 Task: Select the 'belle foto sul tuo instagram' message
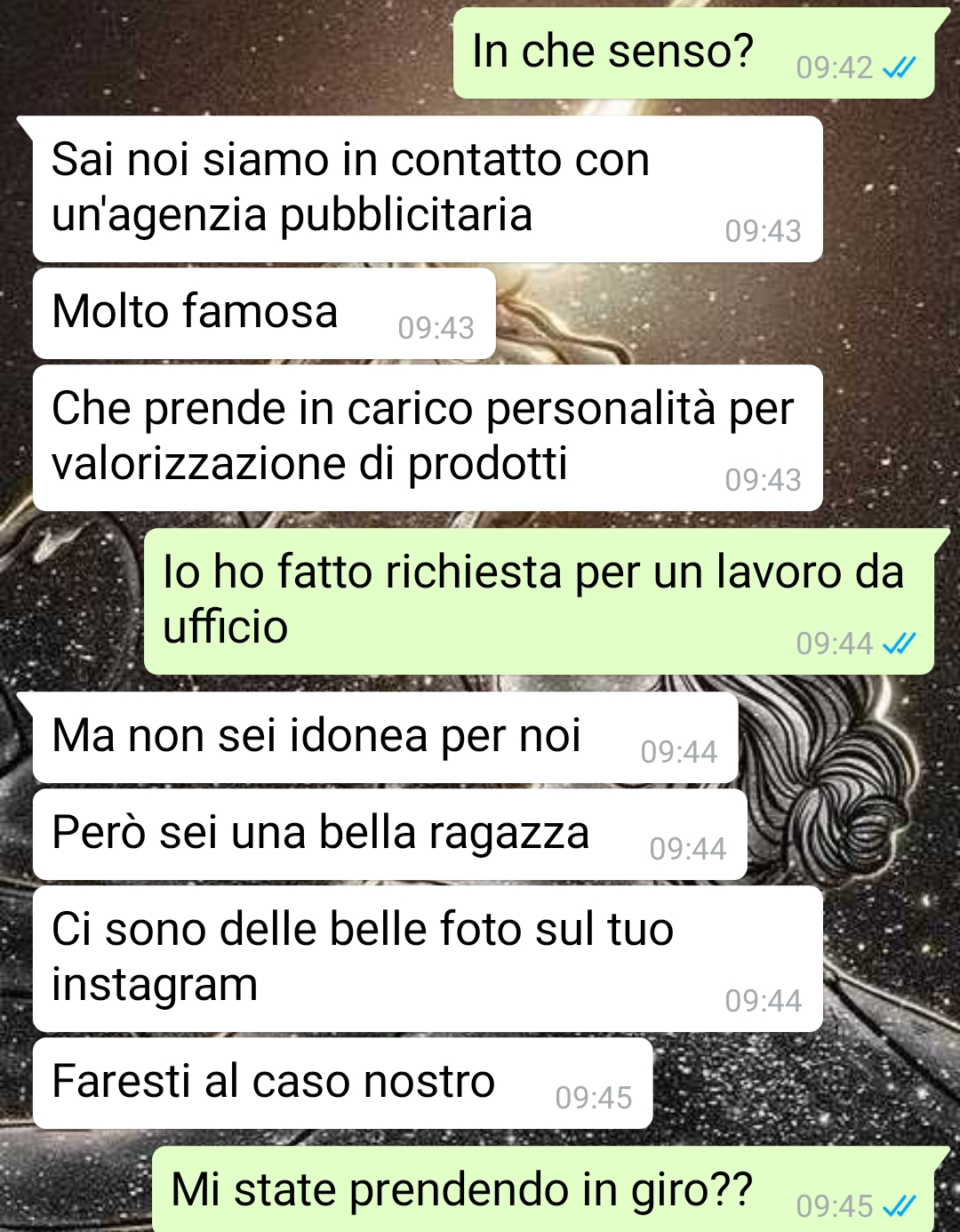pos(428,958)
